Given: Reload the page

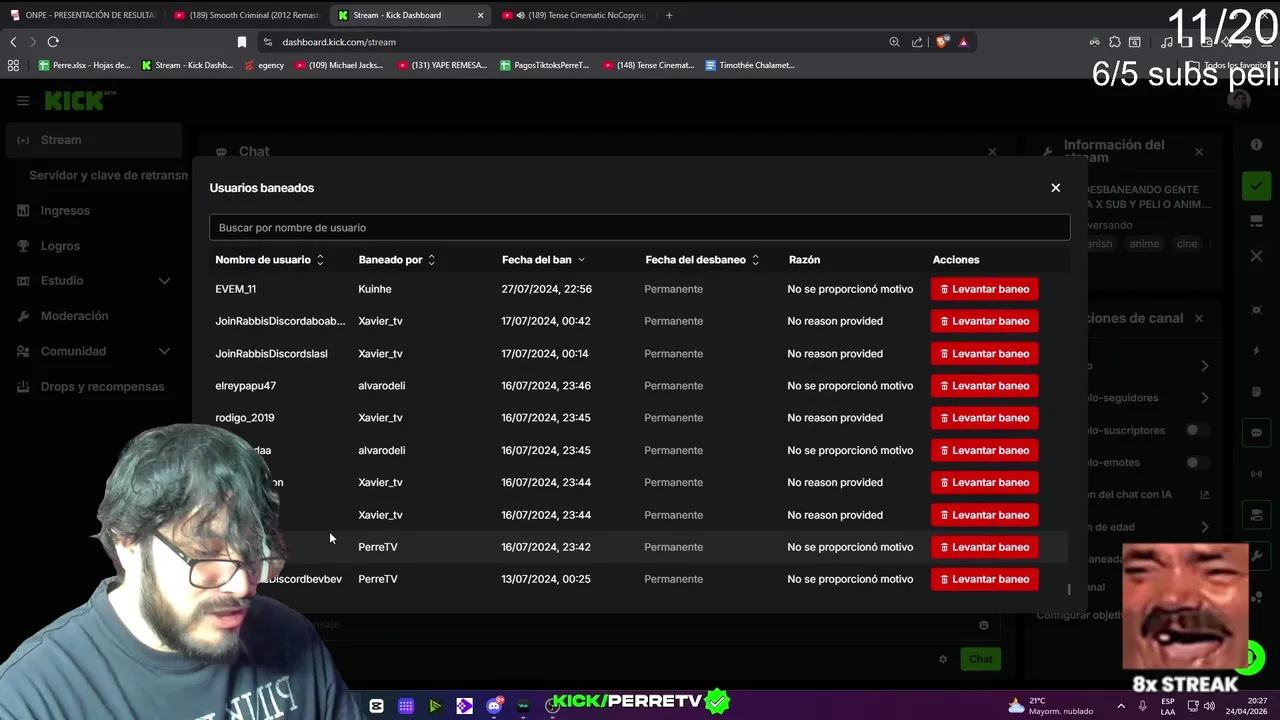Looking at the screenshot, I should click(53, 42).
